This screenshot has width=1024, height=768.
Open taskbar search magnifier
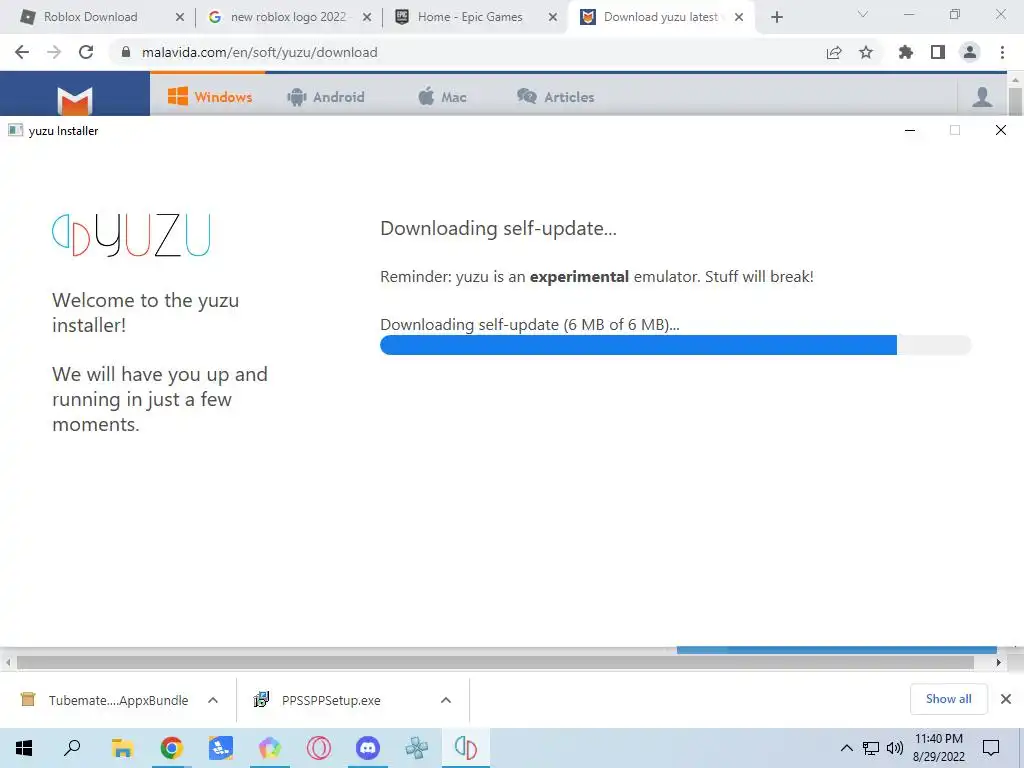pyautogui.click(x=72, y=748)
